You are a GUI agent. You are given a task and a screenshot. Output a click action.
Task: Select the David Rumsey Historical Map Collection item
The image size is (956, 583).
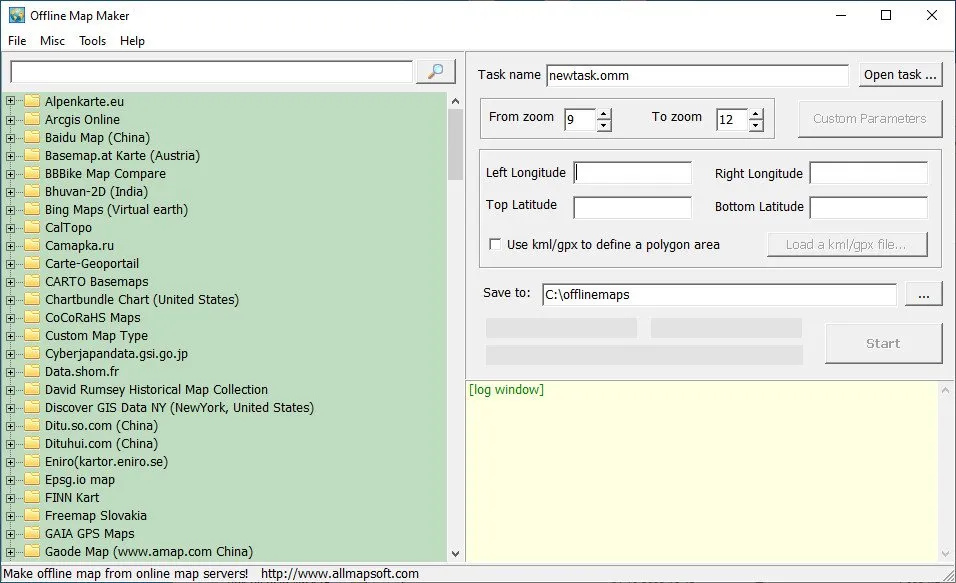156,390
